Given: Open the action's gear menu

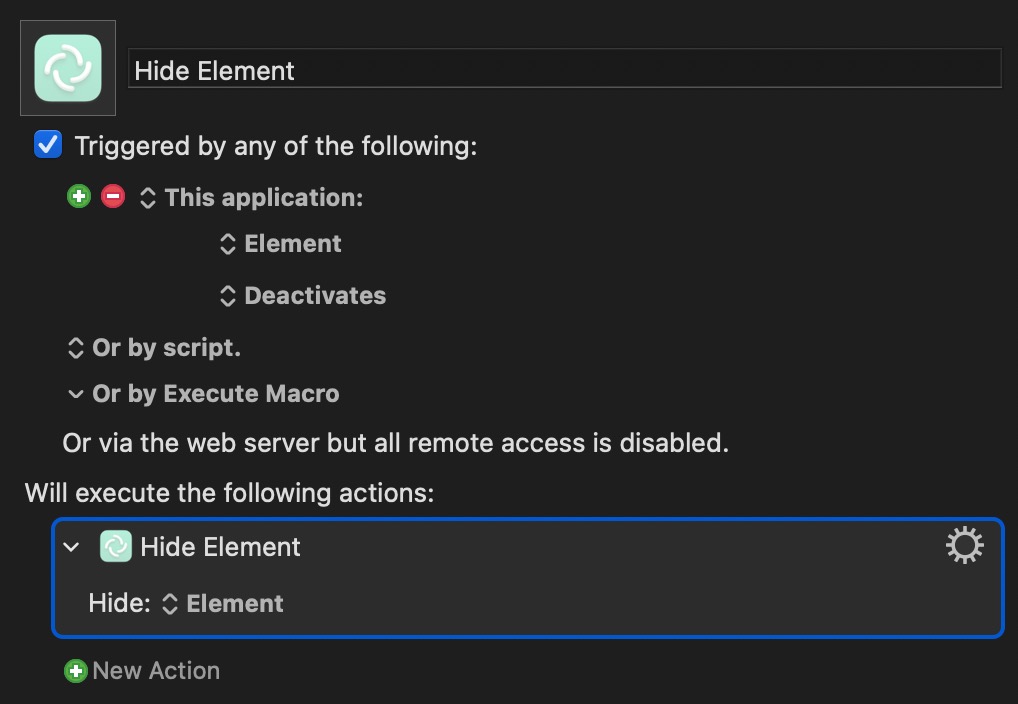Looking at the screenshot, I should (964, 546).
